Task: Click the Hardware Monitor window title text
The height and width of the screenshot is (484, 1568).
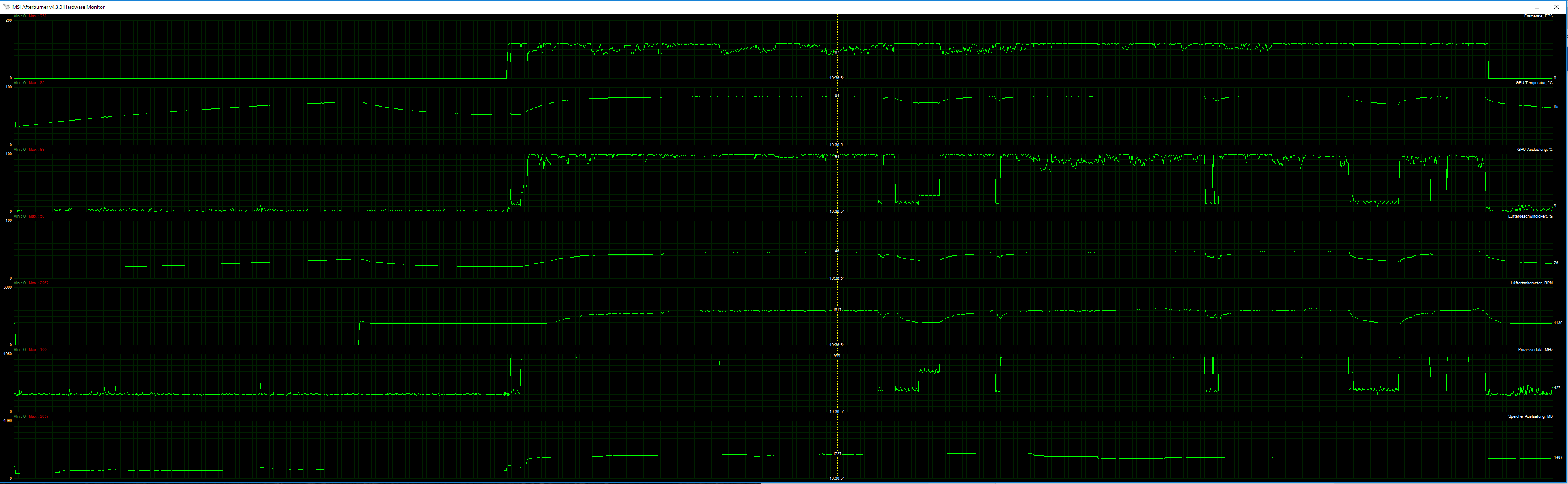Action: pos(58,7)
